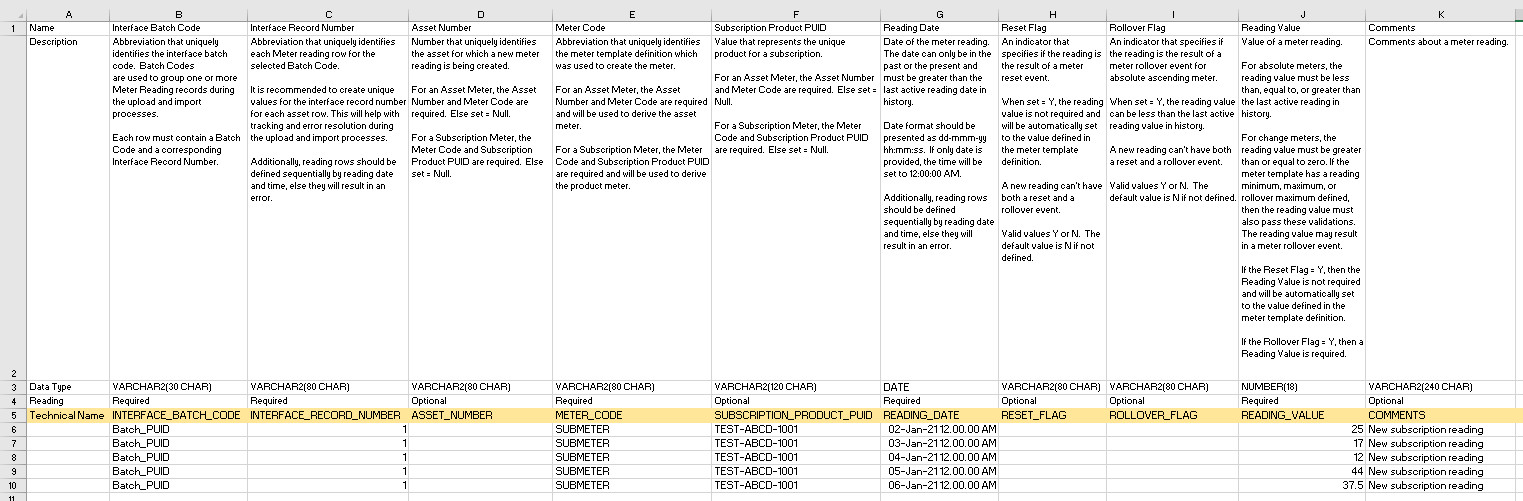Click 'New subscription reading' in row 10
The height and width of the screenshot is (501, 1523).
(1440, 485)
